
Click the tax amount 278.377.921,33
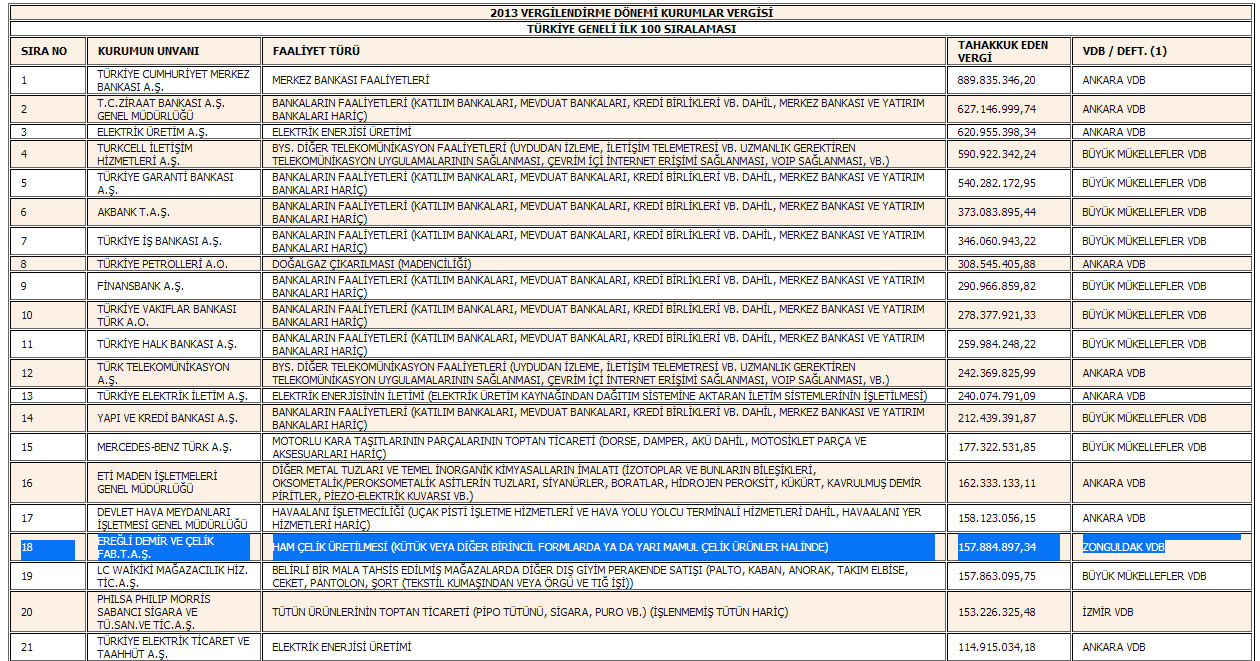(x=996, y=315)
